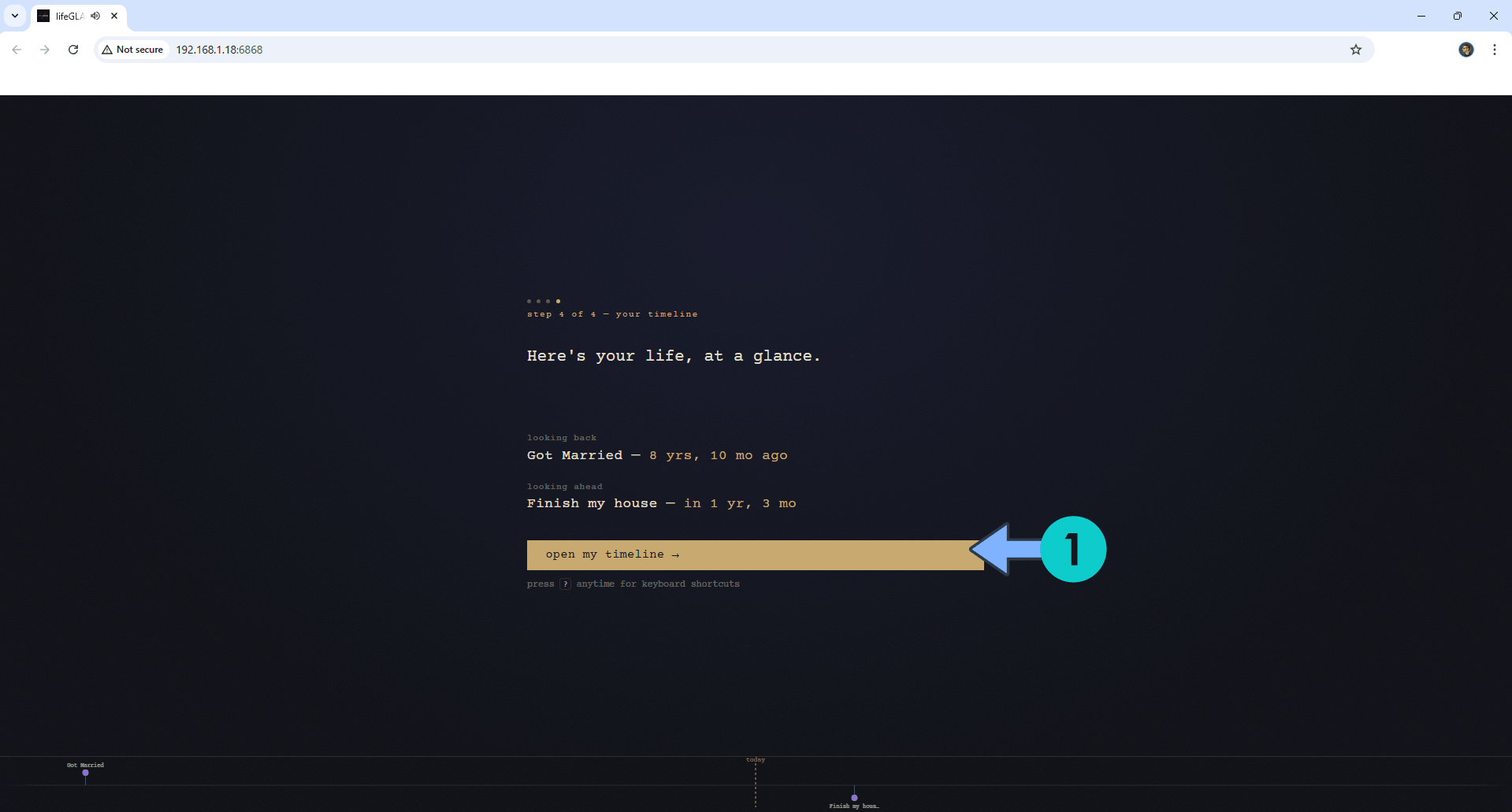Click the first step progress dot
This screenshot has height=812, width=1512.
[x=529, y=301]
